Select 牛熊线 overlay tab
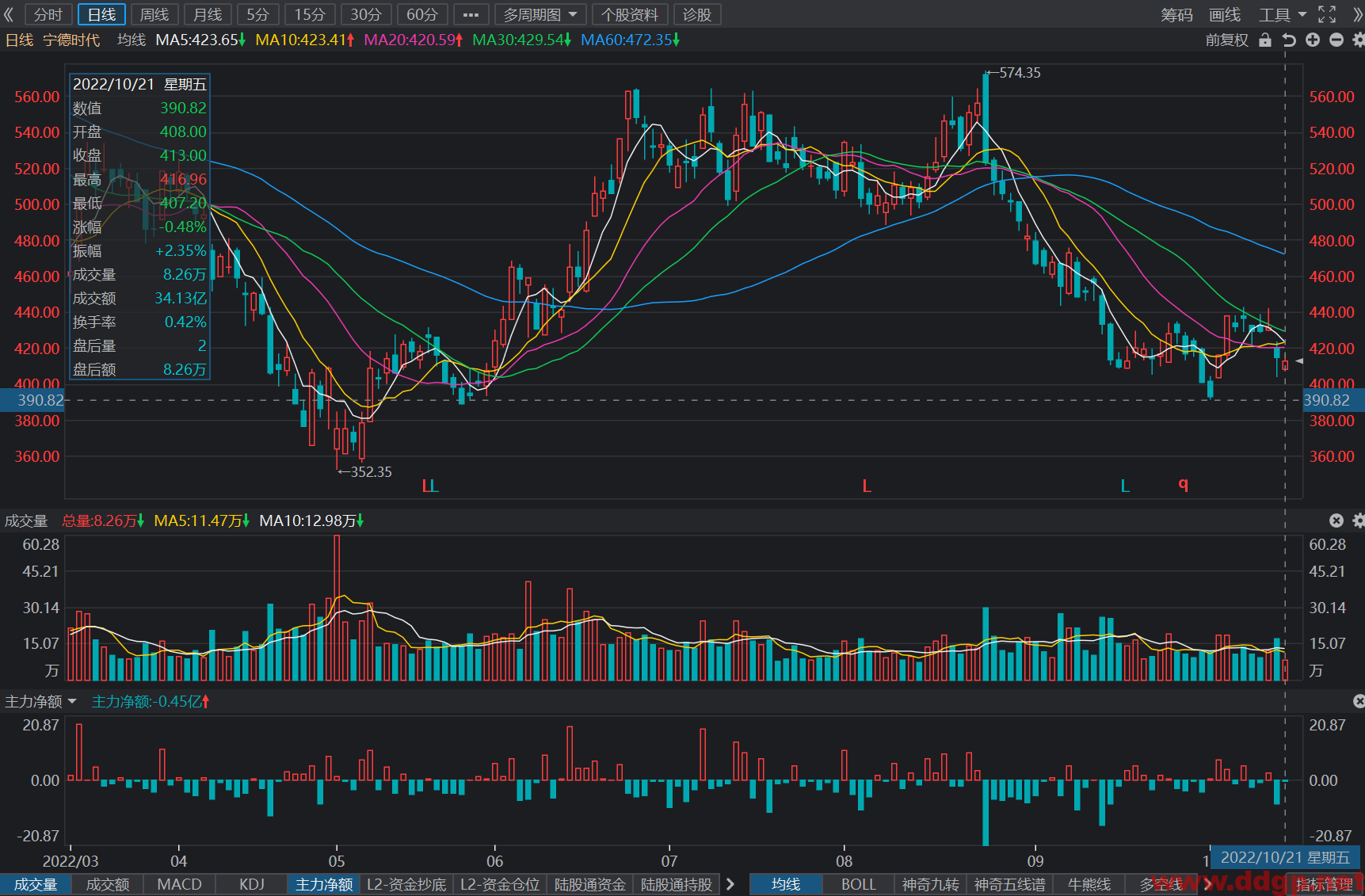Image resolution: width=1365 pixels, height=896 pixels. point(1089,884)
